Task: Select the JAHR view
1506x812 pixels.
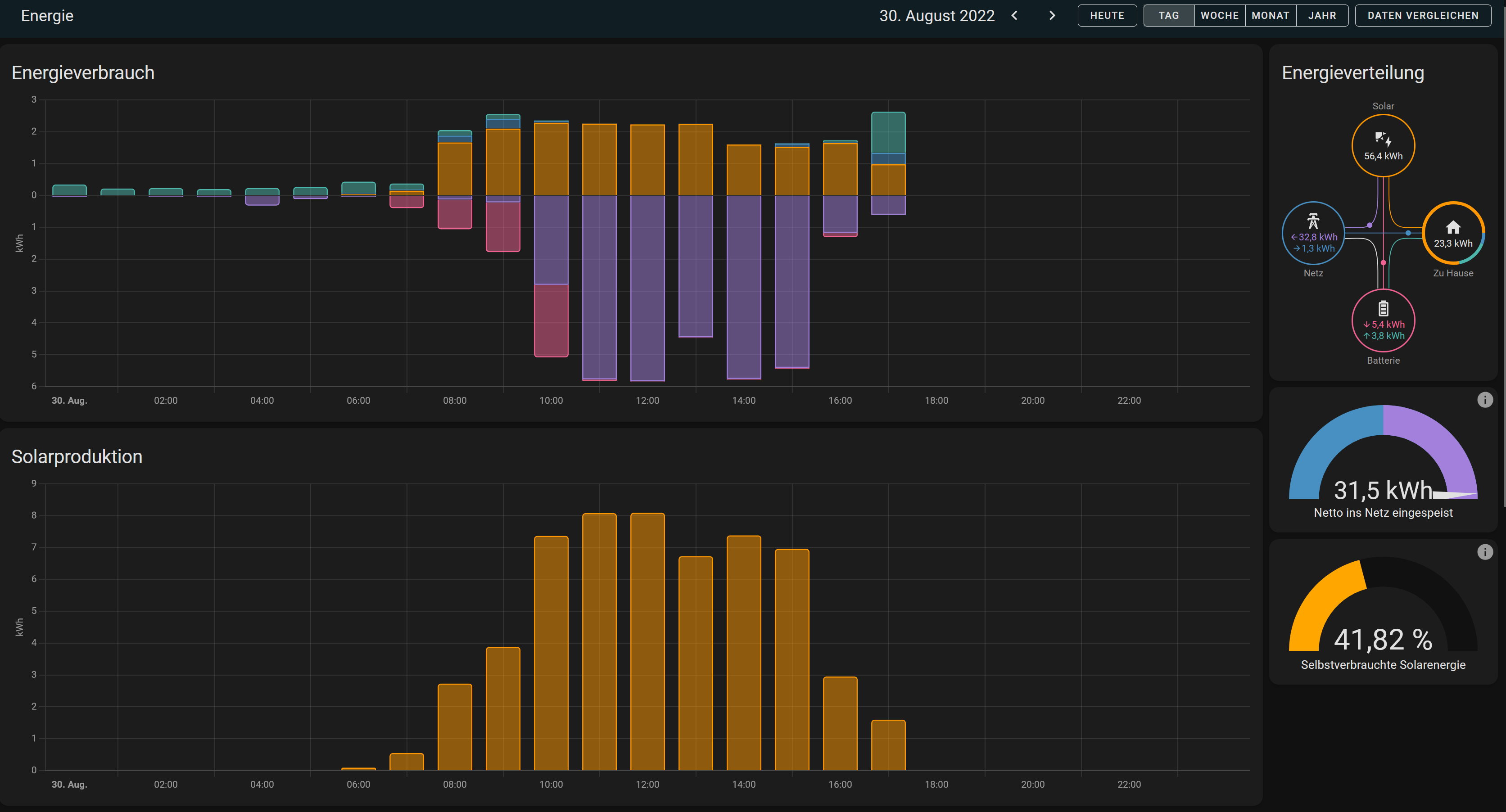Action: coord(1322,15)
